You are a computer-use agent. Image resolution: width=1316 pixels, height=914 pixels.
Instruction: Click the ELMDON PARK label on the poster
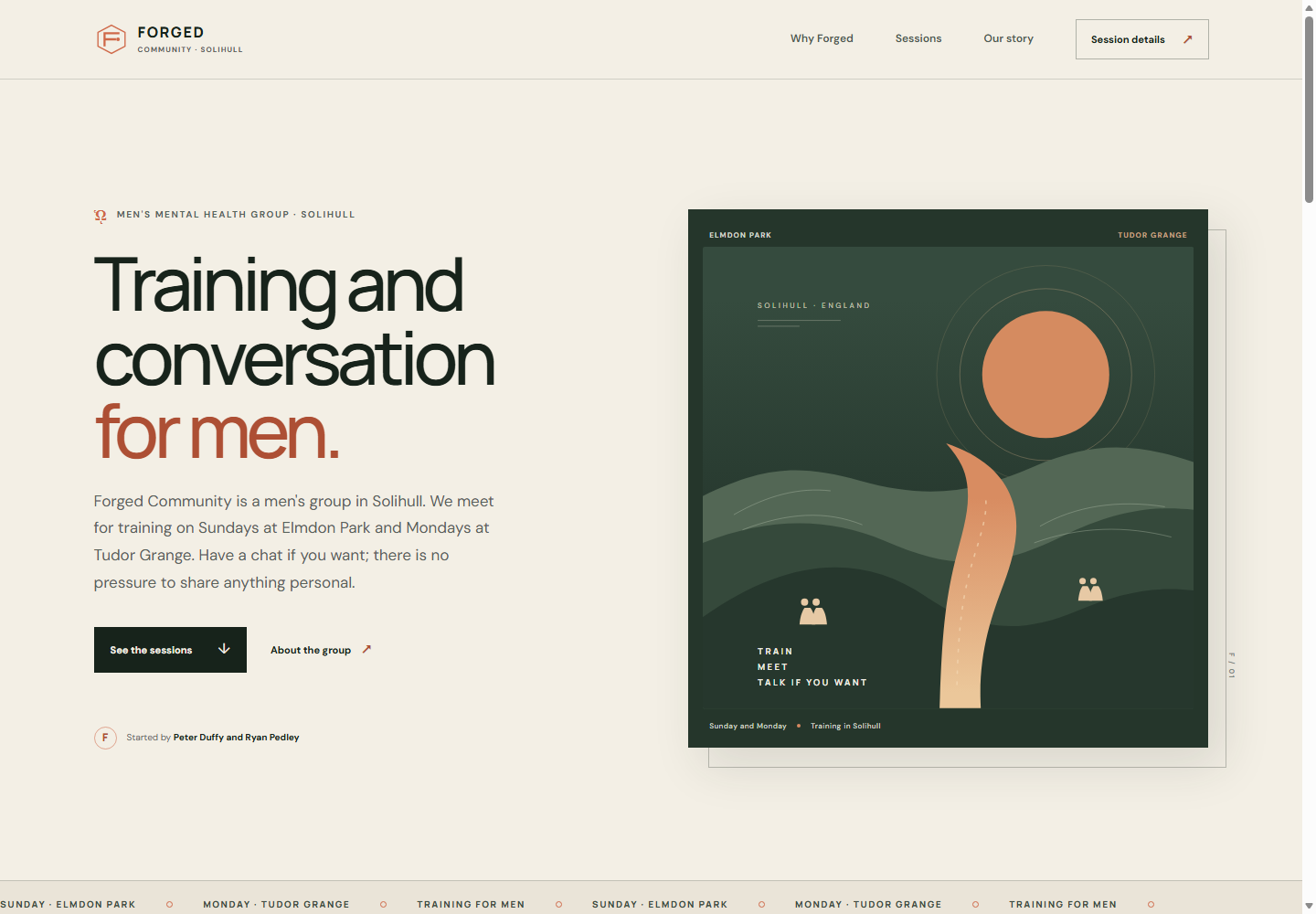click(x=740, y=235)
